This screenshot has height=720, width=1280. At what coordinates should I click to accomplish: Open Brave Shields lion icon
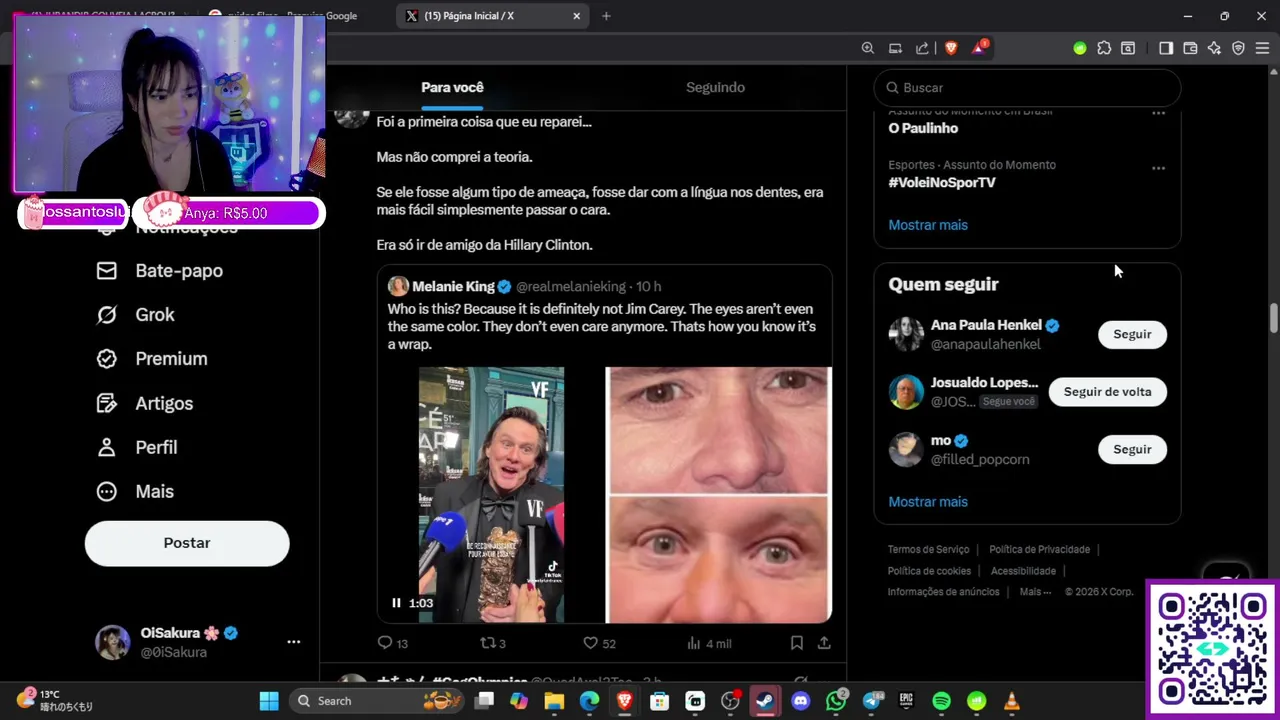[x=951, y=48]
